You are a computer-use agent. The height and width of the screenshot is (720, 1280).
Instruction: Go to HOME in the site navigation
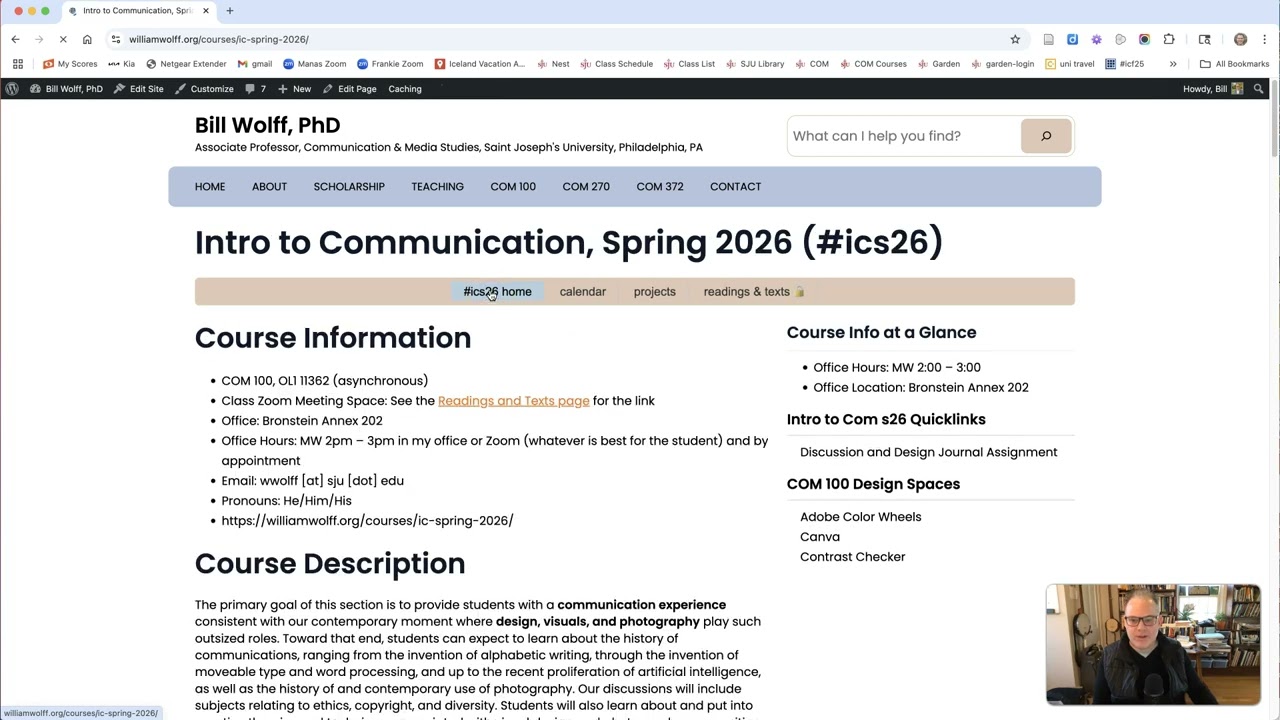[x=210, y=187]
